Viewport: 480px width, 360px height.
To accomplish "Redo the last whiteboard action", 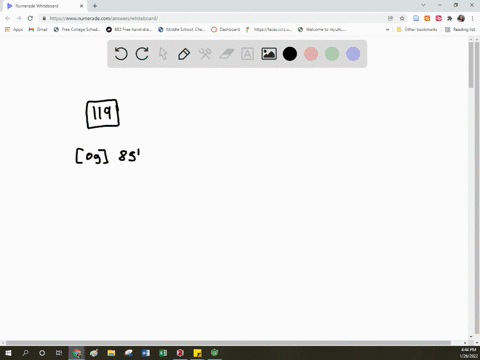I will click(x=142, y=54).
